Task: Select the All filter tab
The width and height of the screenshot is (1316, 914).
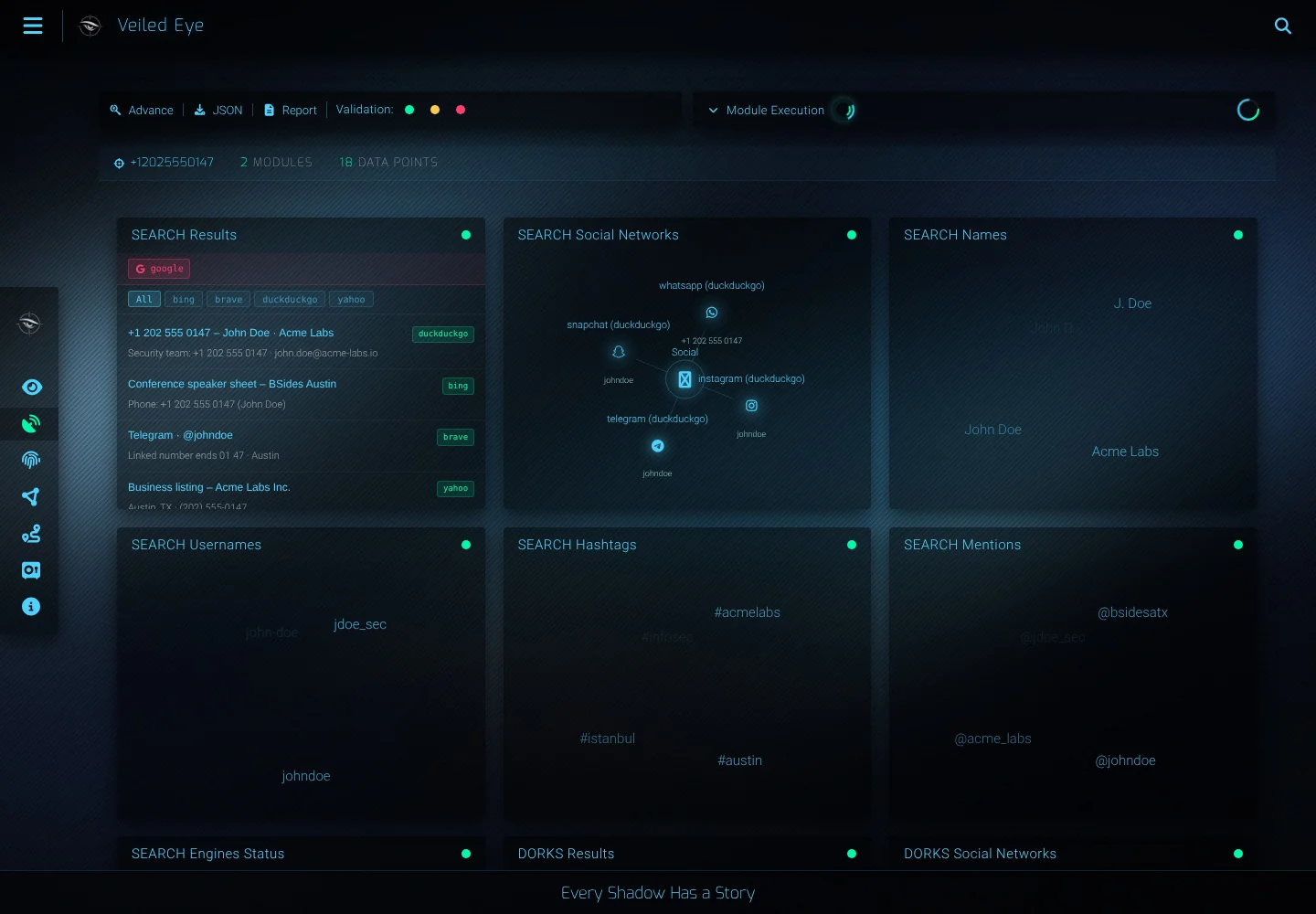Action: (x=144, y=300)
